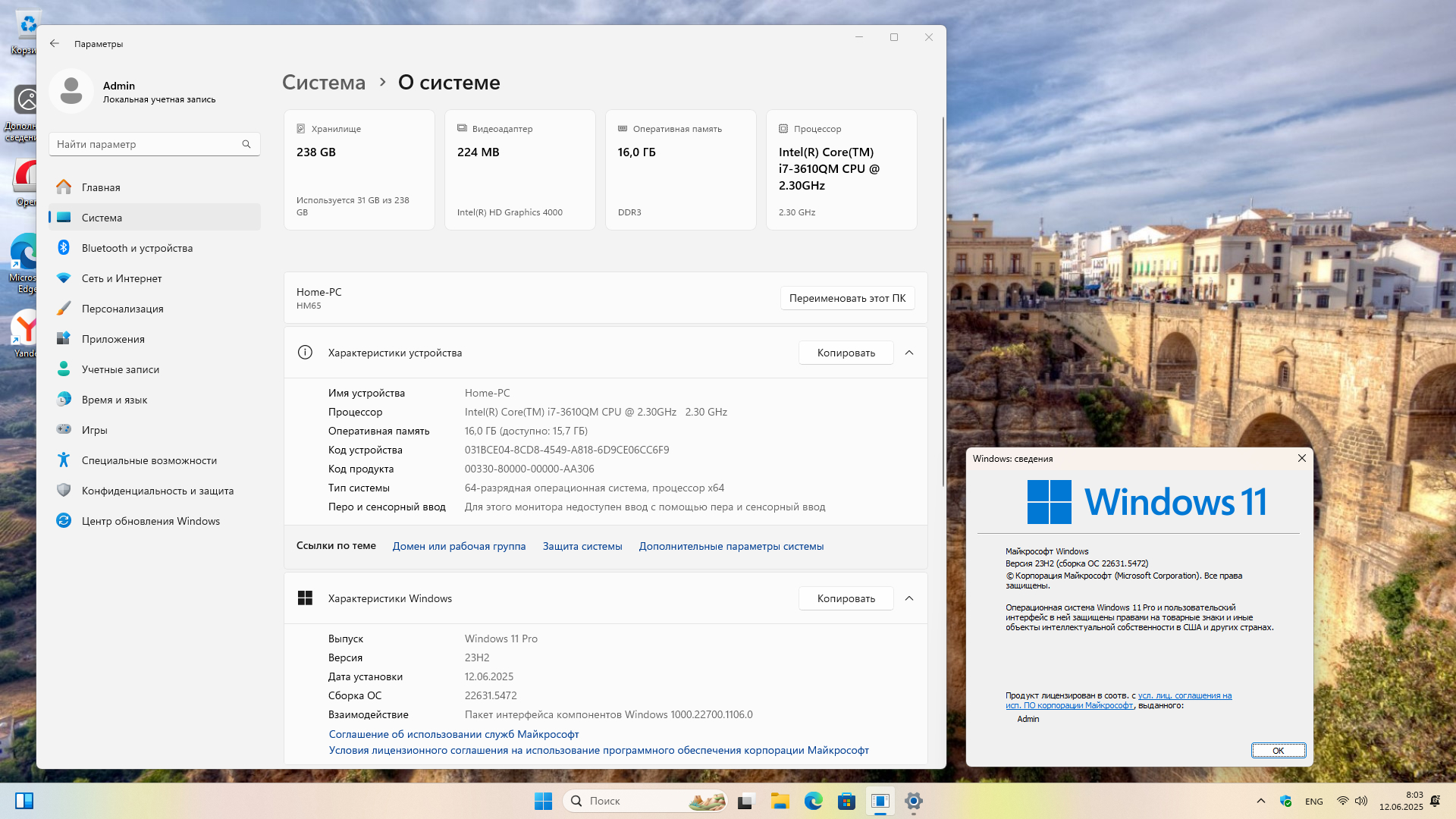Click the Settings window vertical scrollbar
1456x819 pixels.
(x=943, y=303)
